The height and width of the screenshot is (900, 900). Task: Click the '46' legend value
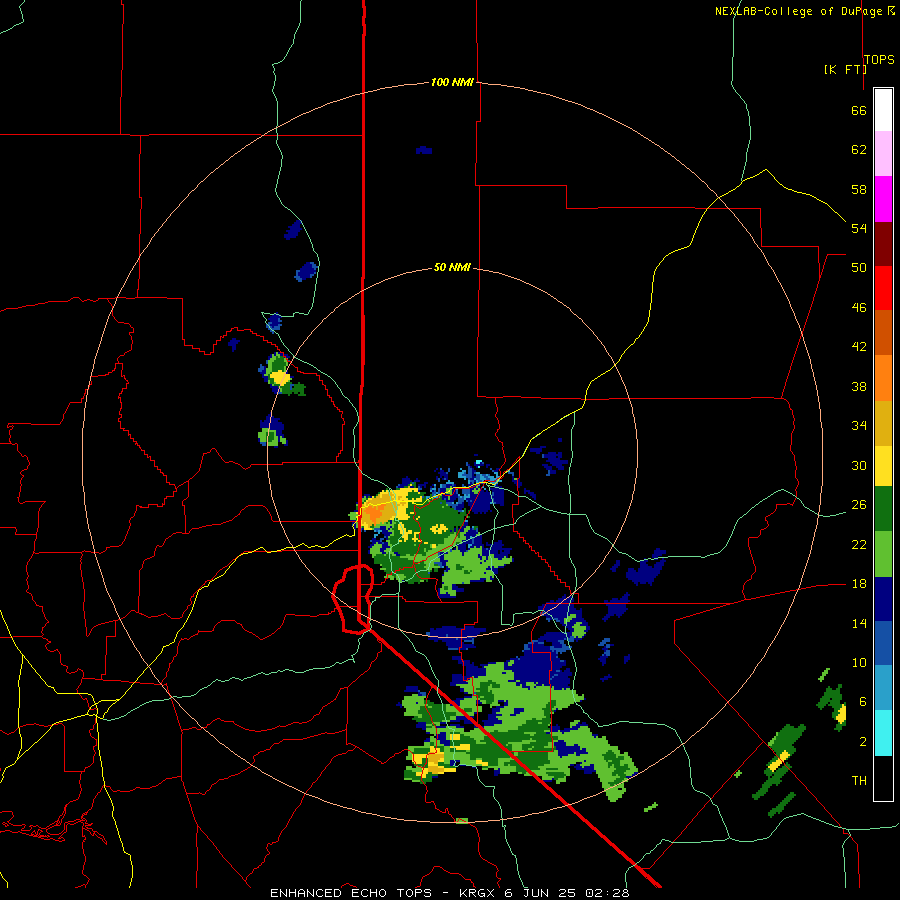pos(859,307)
